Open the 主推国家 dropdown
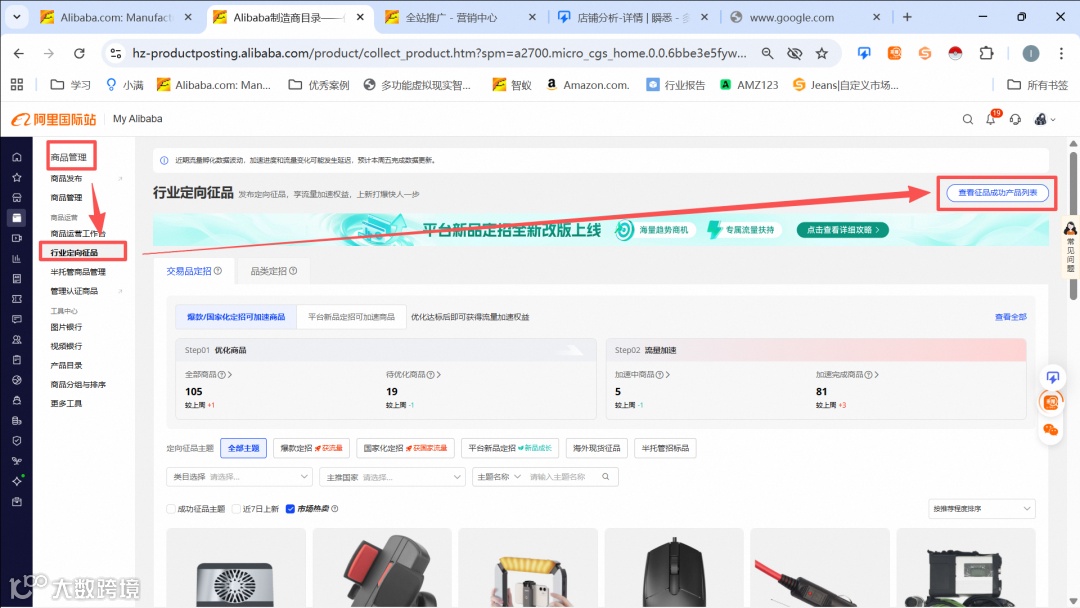Image resolution: width=1080 pixels, height=608 pixels. (x=393, y=476)
